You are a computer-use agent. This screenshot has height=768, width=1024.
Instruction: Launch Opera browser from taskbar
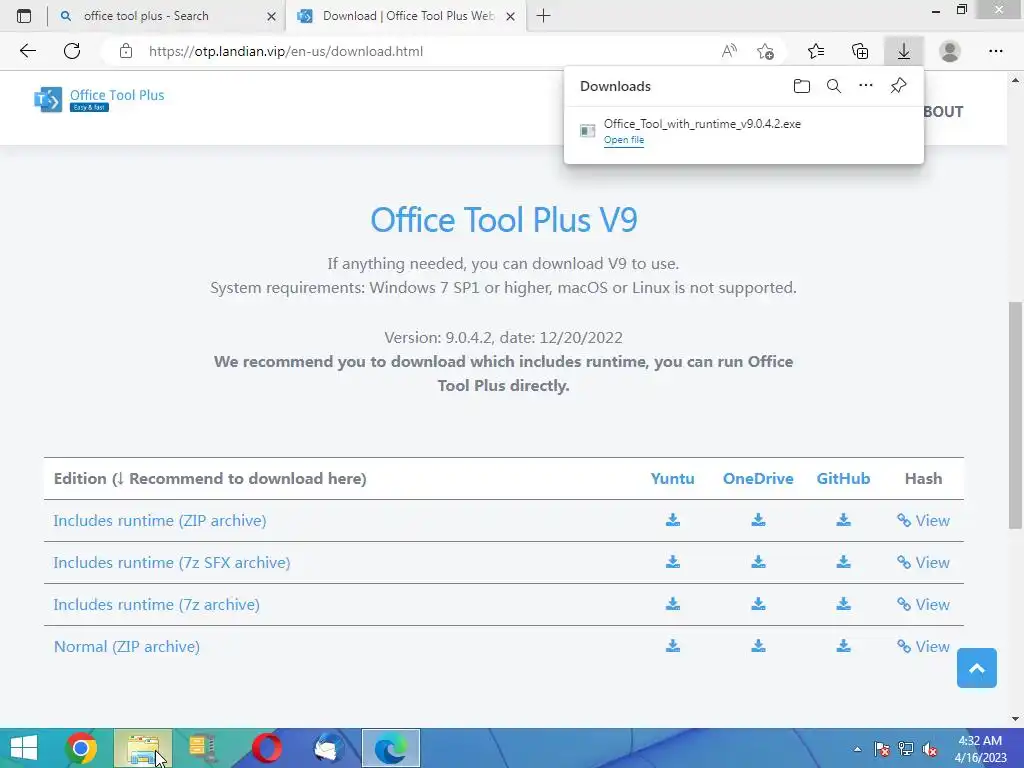tap(267, 748)
